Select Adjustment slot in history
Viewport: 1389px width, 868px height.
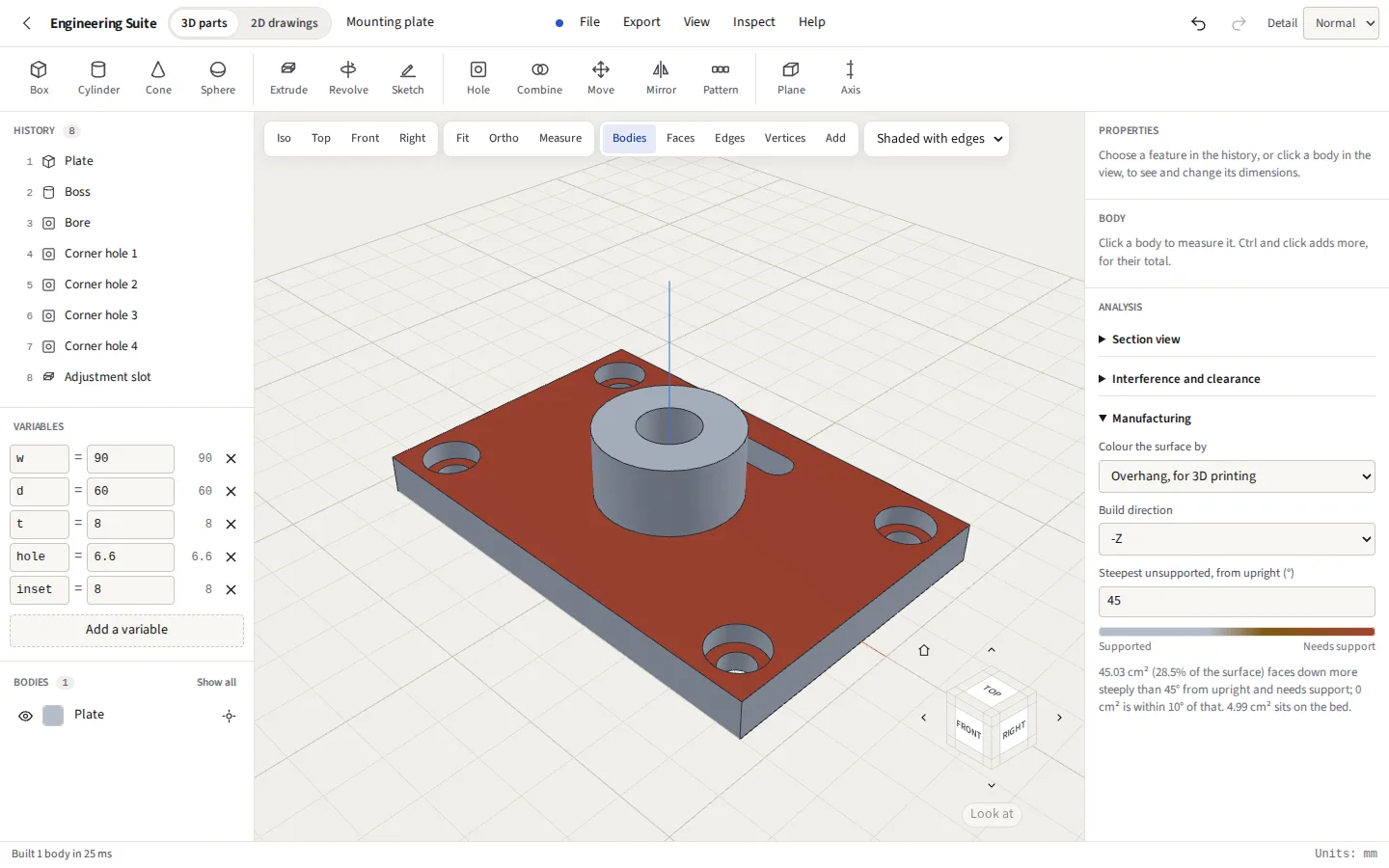point(126,377)
